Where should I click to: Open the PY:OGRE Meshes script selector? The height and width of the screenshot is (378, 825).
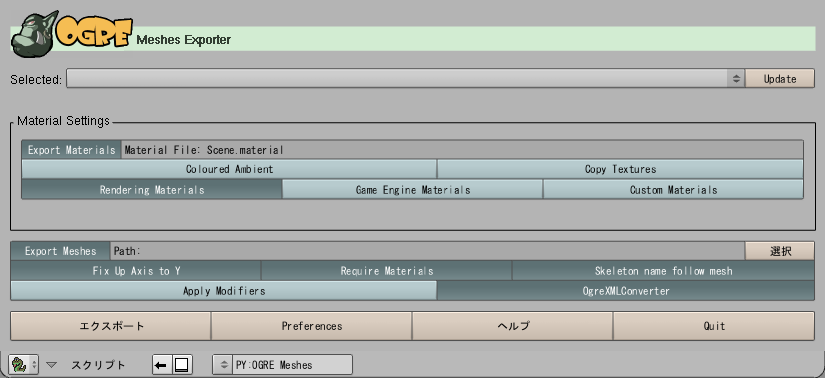coord(283,364)
